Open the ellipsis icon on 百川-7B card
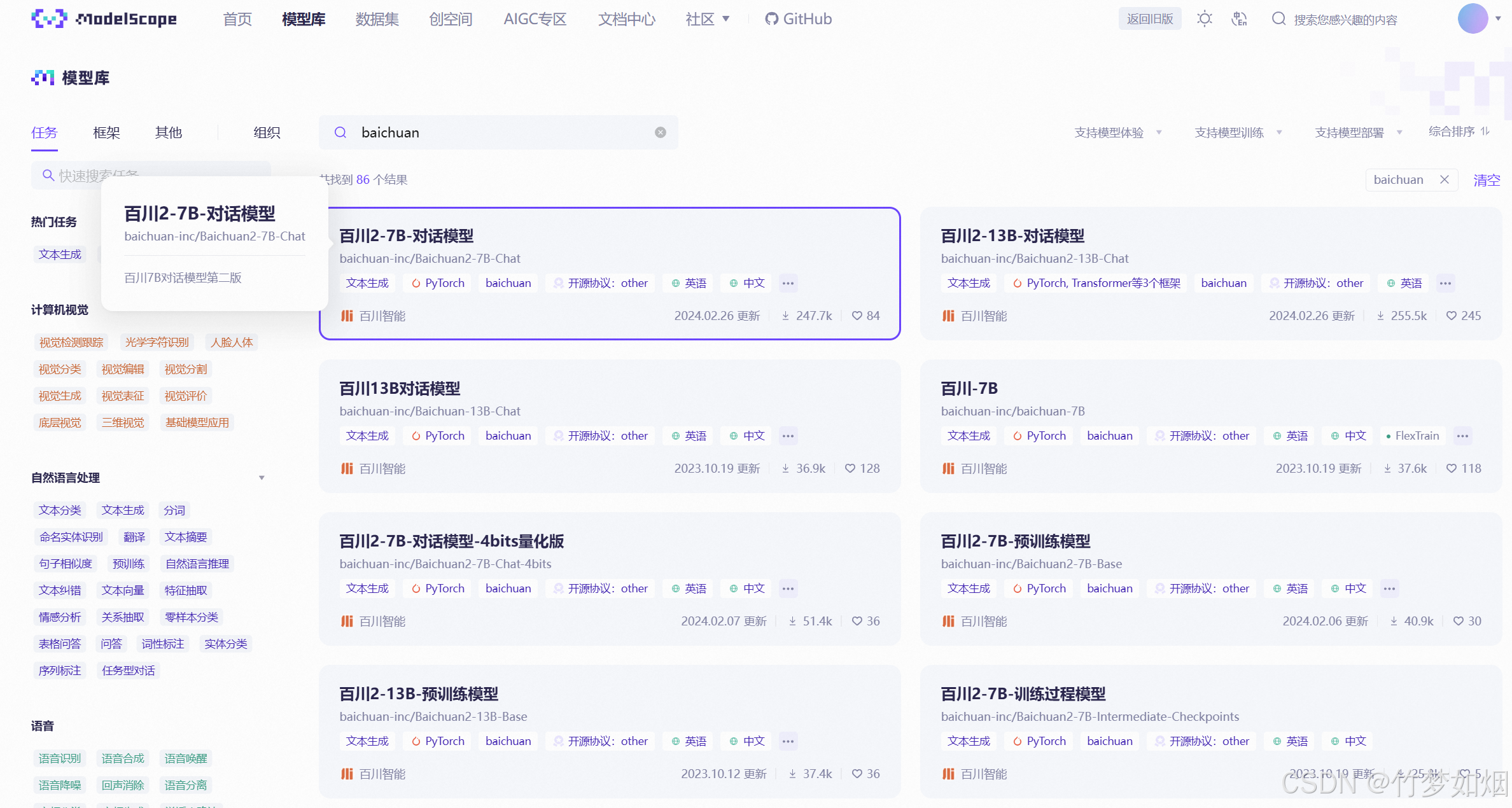1512x808 pixels. [1462, 435]
